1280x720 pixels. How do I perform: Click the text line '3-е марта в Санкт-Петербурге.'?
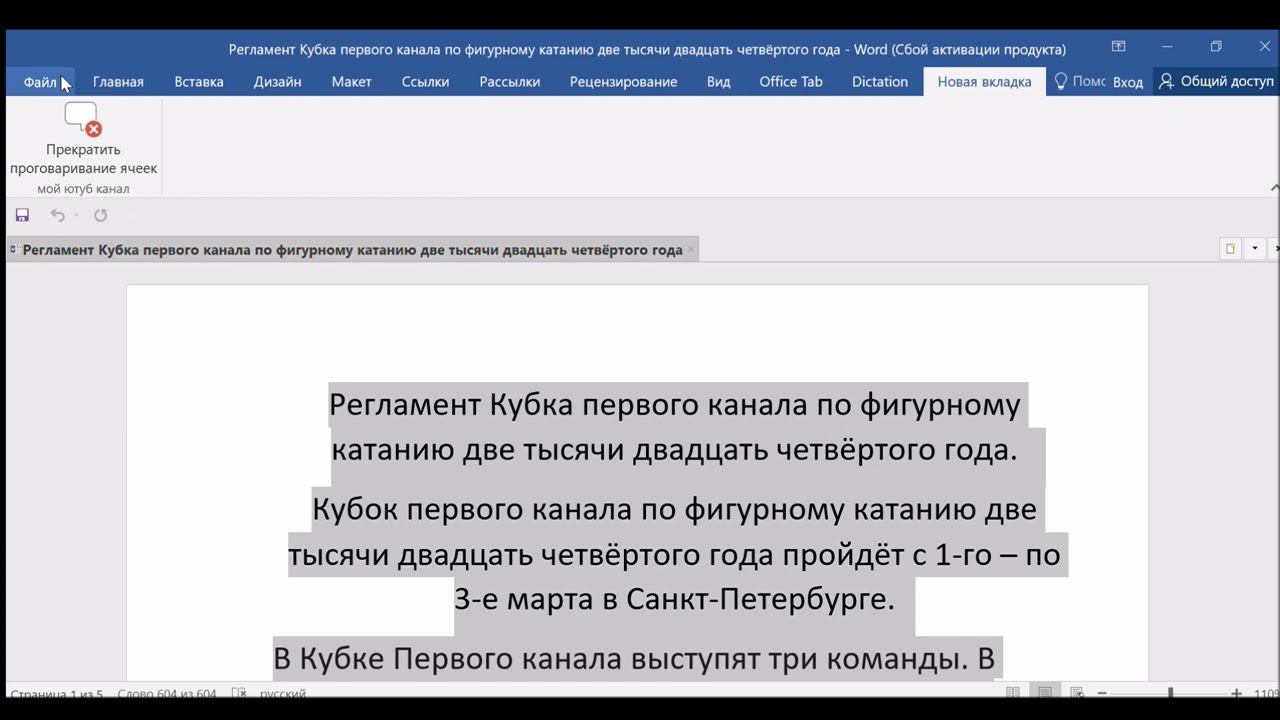[674, 598]
